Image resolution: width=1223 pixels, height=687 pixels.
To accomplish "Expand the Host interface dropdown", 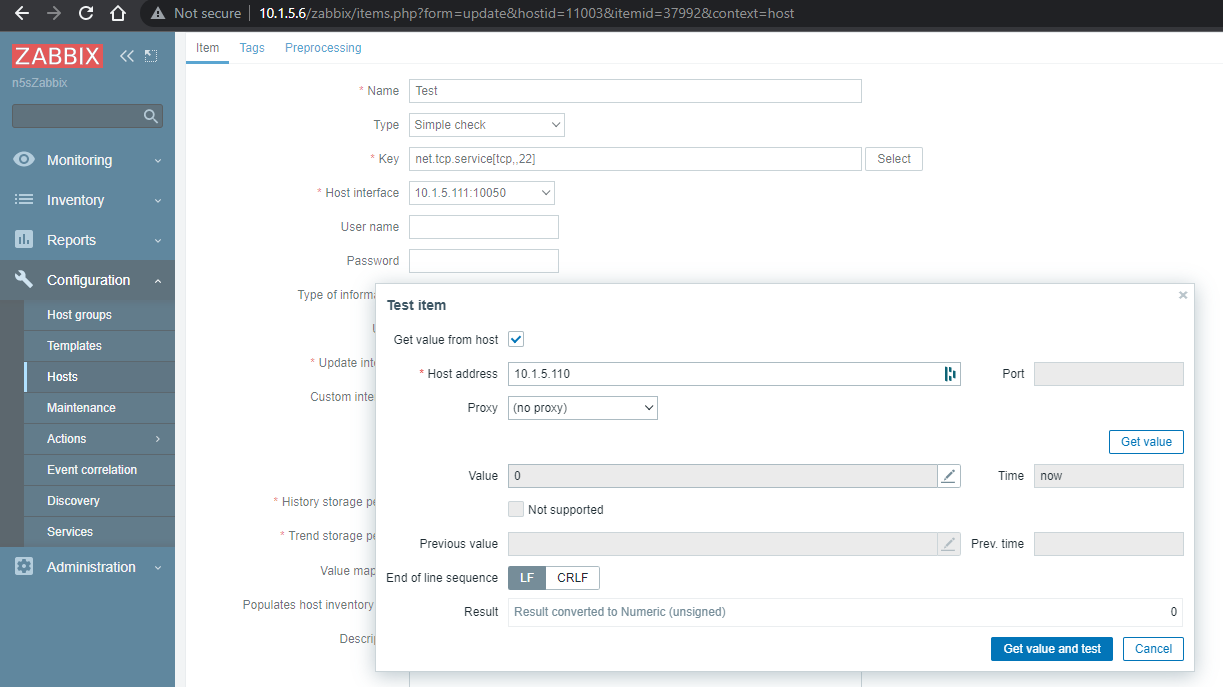I will coord(482,193).
